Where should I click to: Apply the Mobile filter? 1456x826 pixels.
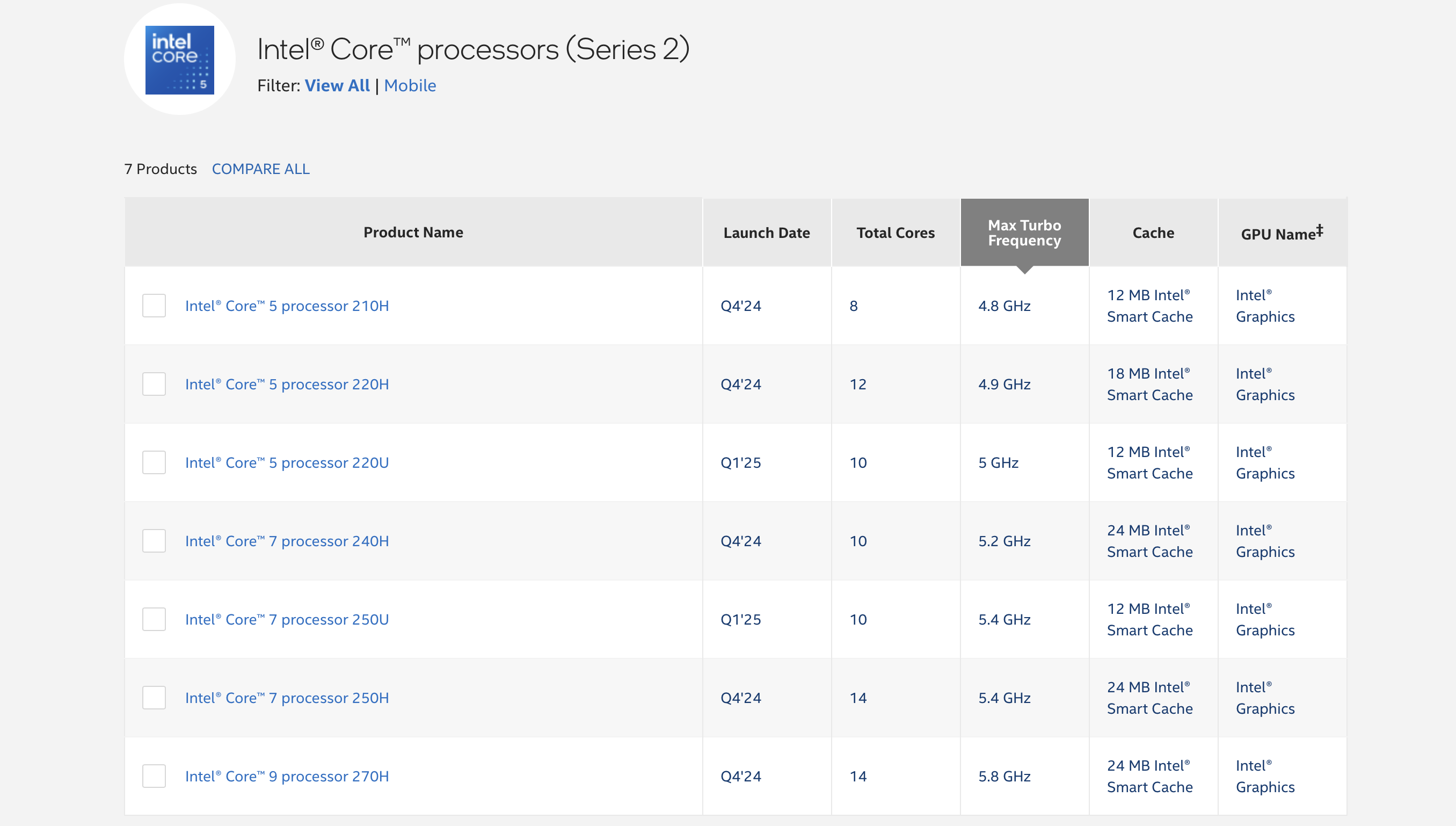[410, 86]
